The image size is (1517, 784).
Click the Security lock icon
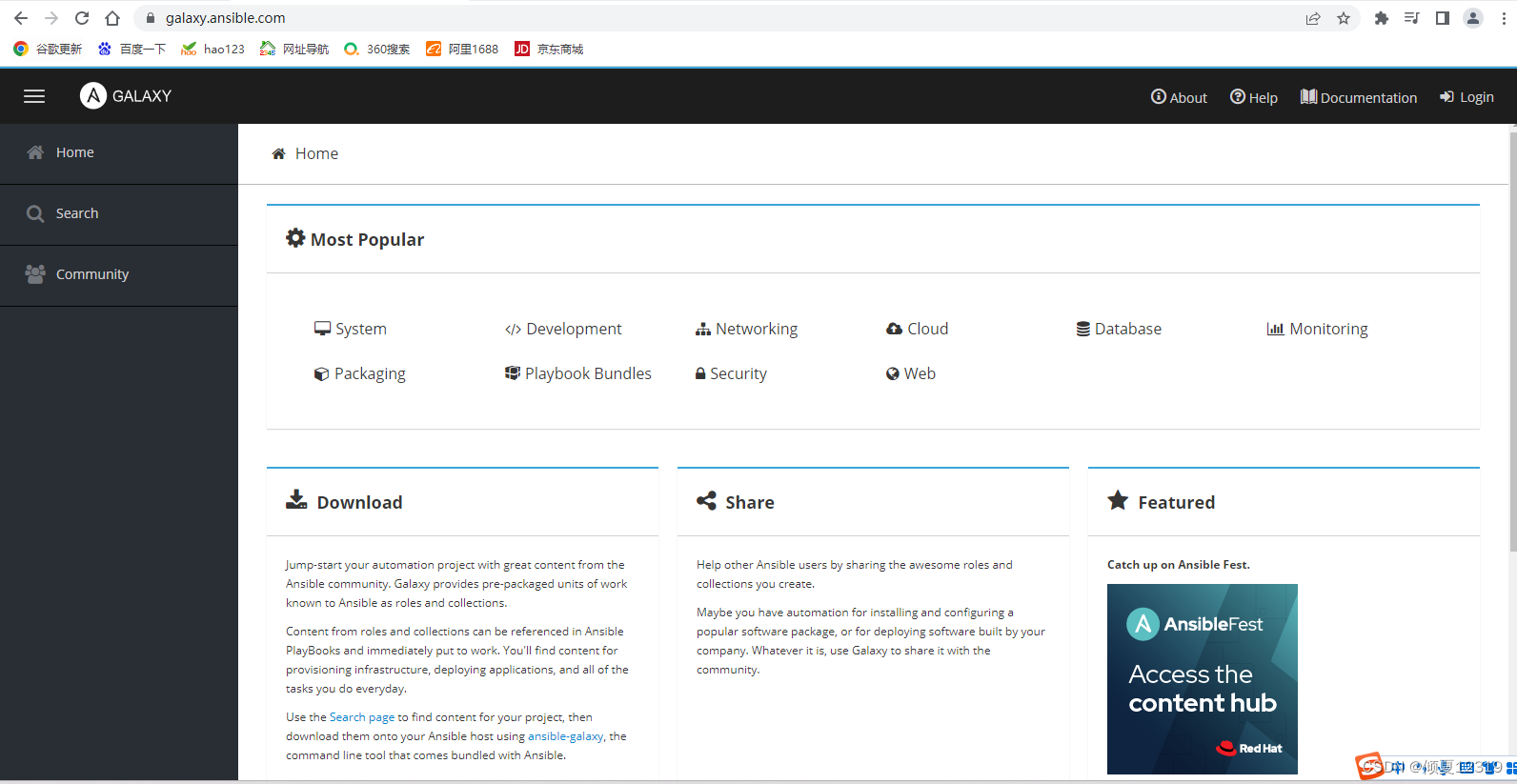tap(700, 374)
